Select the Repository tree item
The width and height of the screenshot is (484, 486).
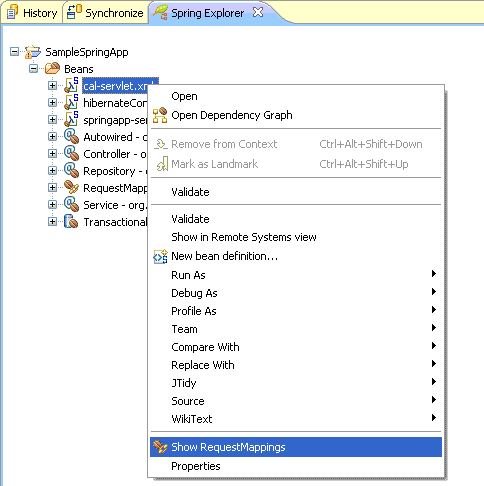(115, 171)
